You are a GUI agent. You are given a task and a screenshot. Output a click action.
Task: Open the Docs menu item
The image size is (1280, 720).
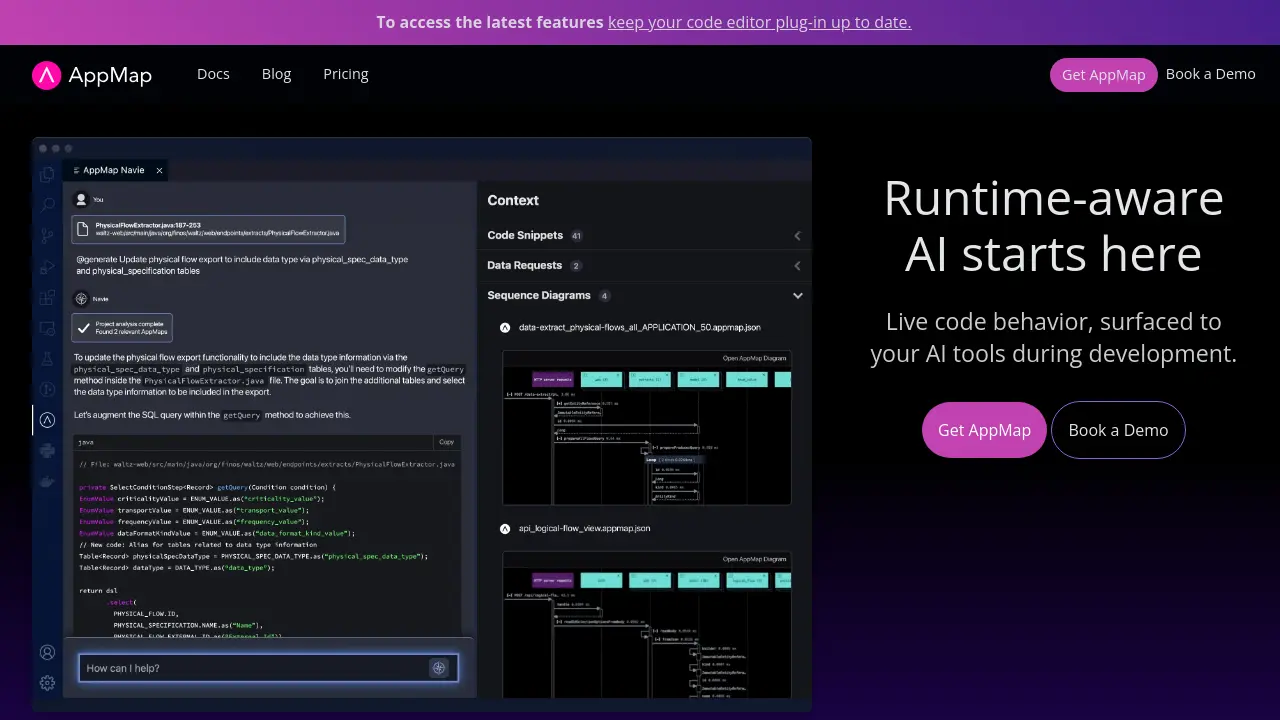(x=213, y=74)
